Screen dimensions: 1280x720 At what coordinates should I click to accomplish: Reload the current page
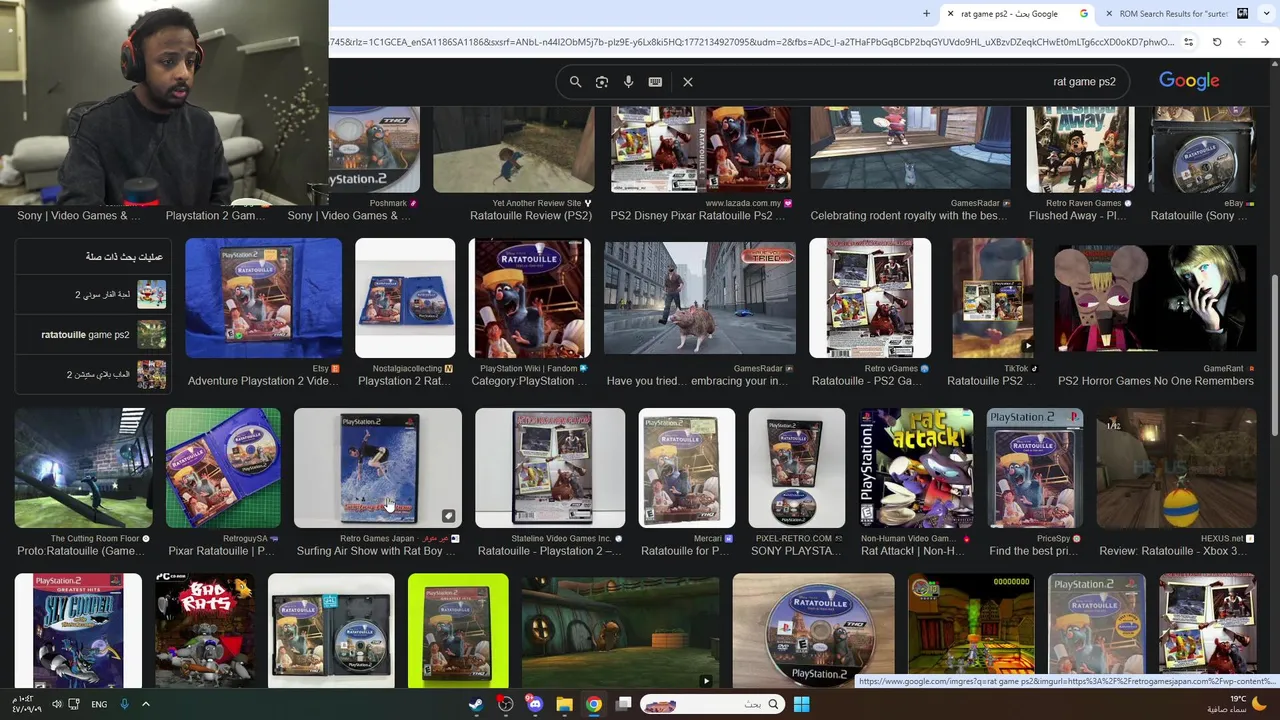(x=1217, y=42)
